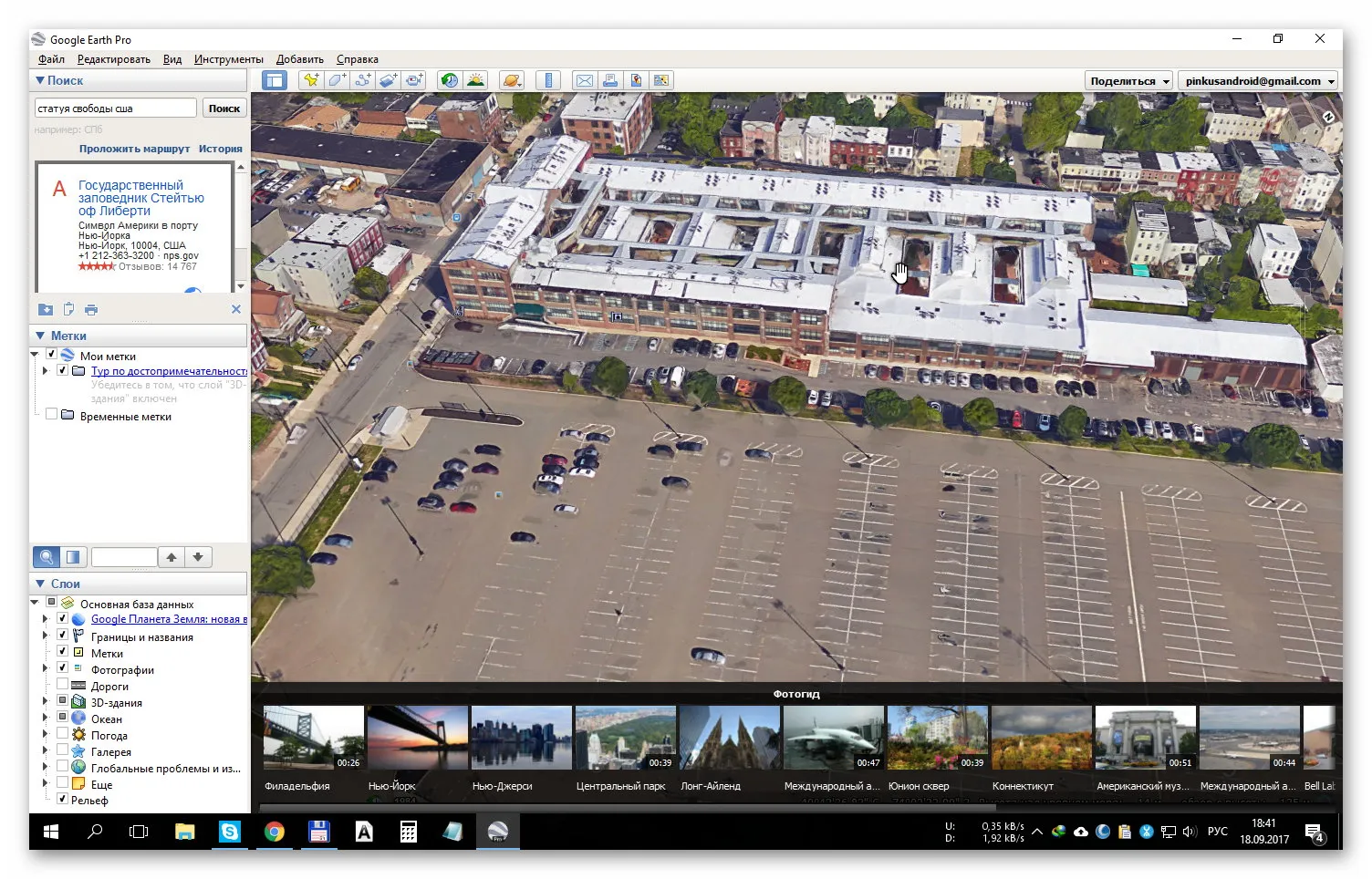Enable the Галерея layer checkbox
This screenshot has height=879, width=1372.
(x=63, y=751)
